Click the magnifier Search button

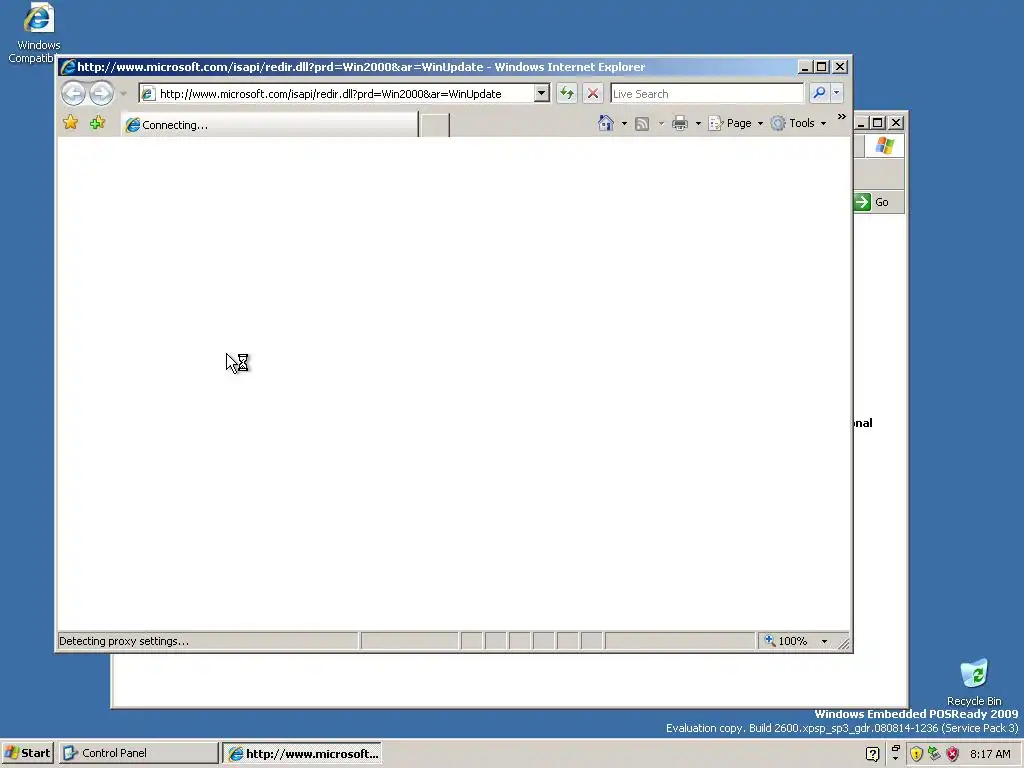[819, 93]
